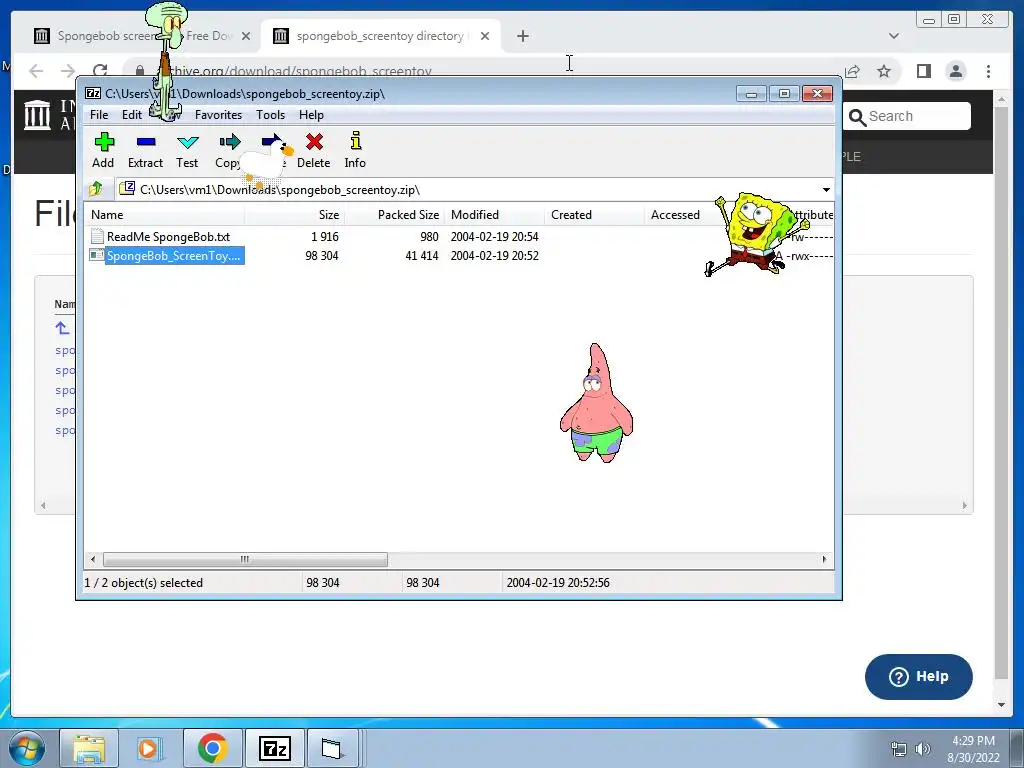Screen dimensions: 1024x768
Task: Open volume control in system tray
Action: [923, 749]
